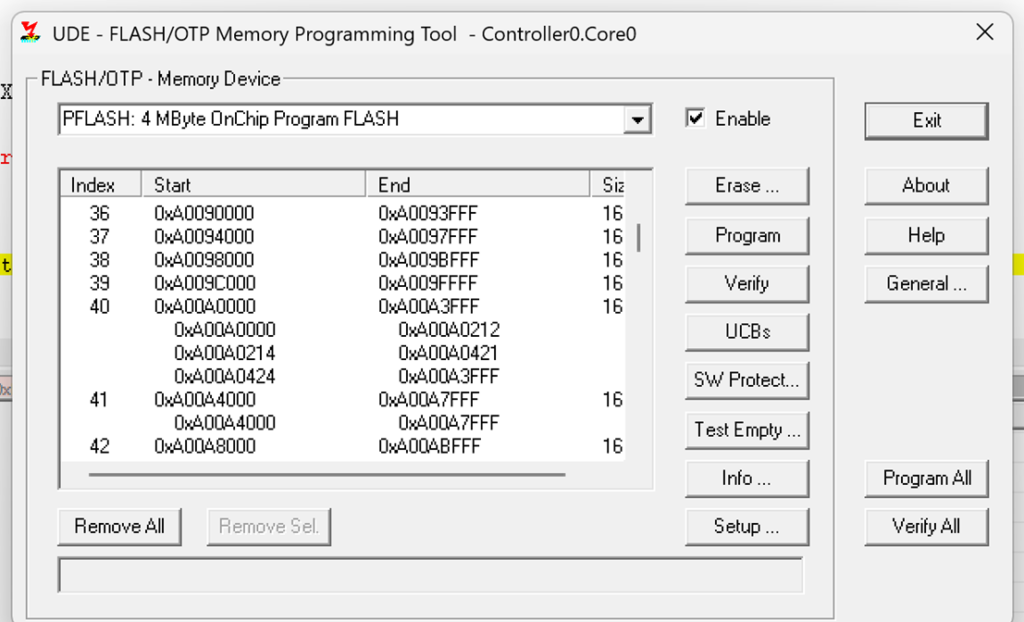Show flash Info... dialog

point(746,478)
